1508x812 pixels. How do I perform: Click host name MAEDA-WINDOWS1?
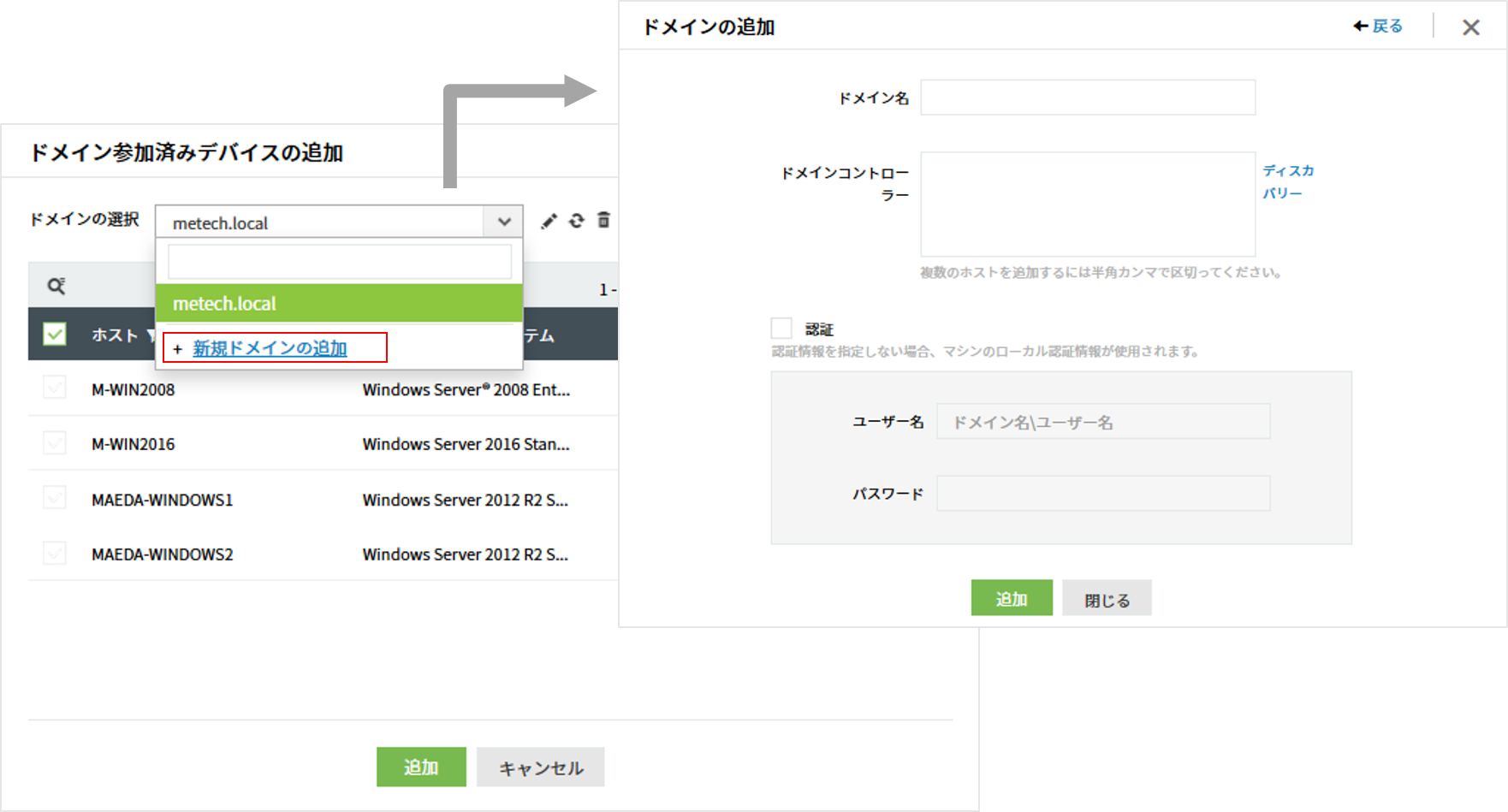tap(163, 500)
